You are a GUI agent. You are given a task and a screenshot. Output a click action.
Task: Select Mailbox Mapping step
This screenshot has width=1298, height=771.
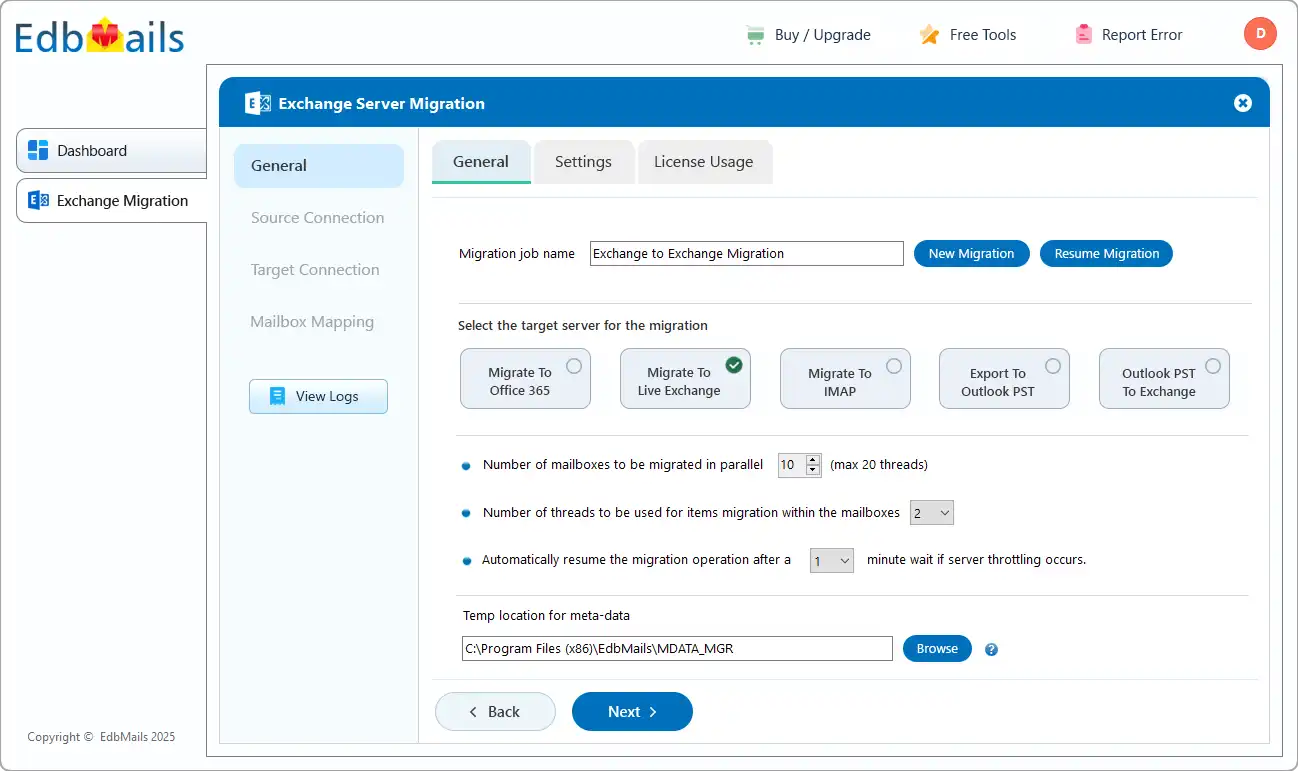click(312, 322)
